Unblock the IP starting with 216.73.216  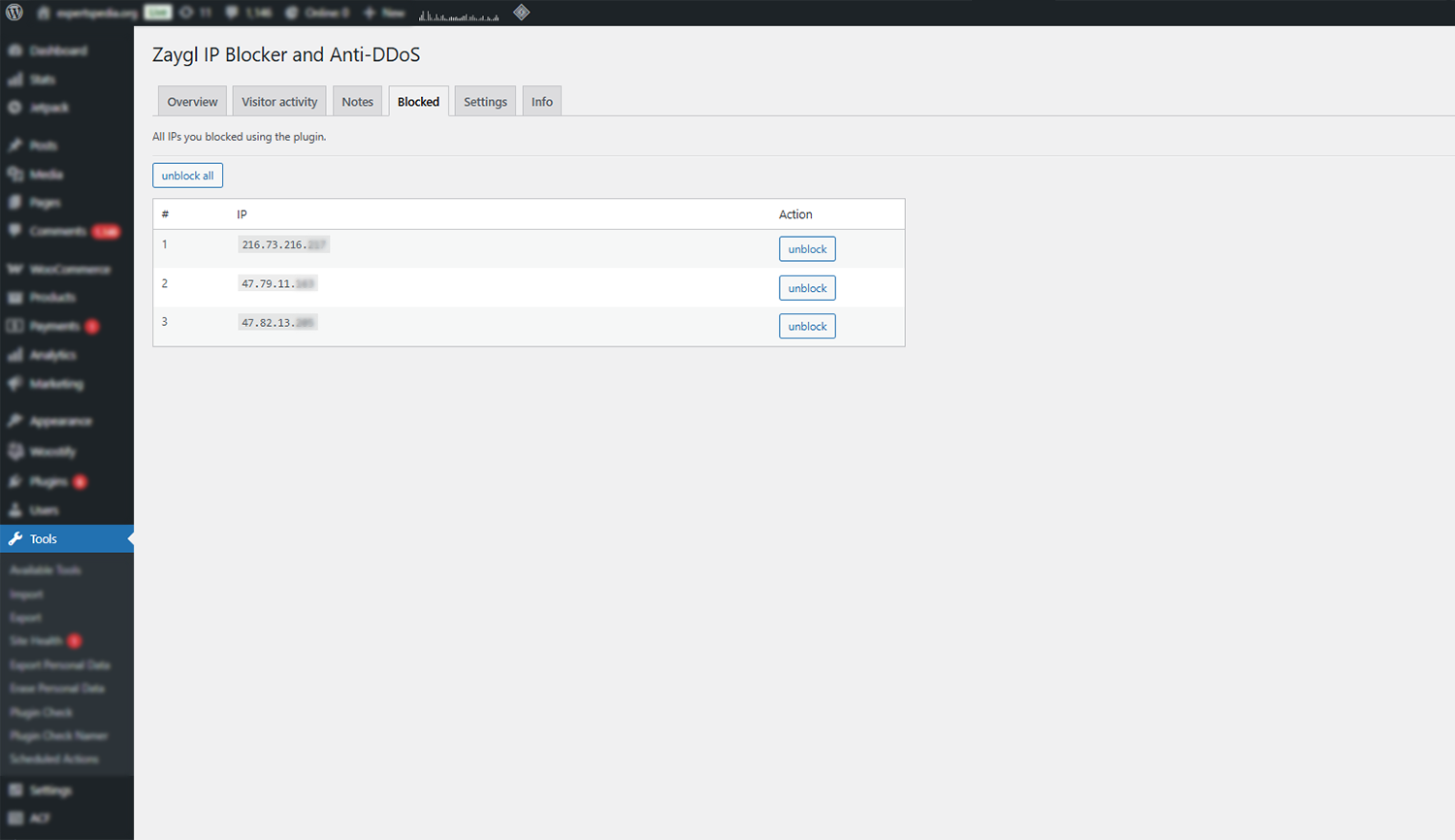(x=806, y=248)
